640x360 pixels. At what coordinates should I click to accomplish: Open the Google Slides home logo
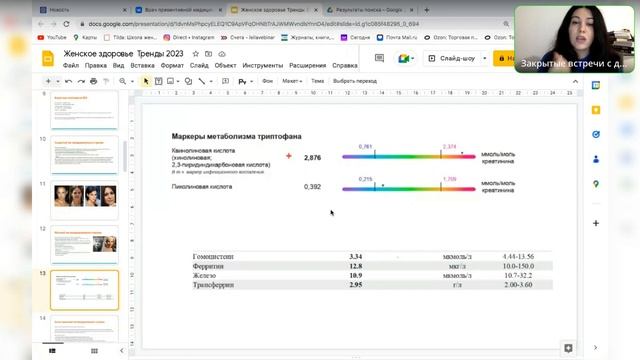click(48, 59)
